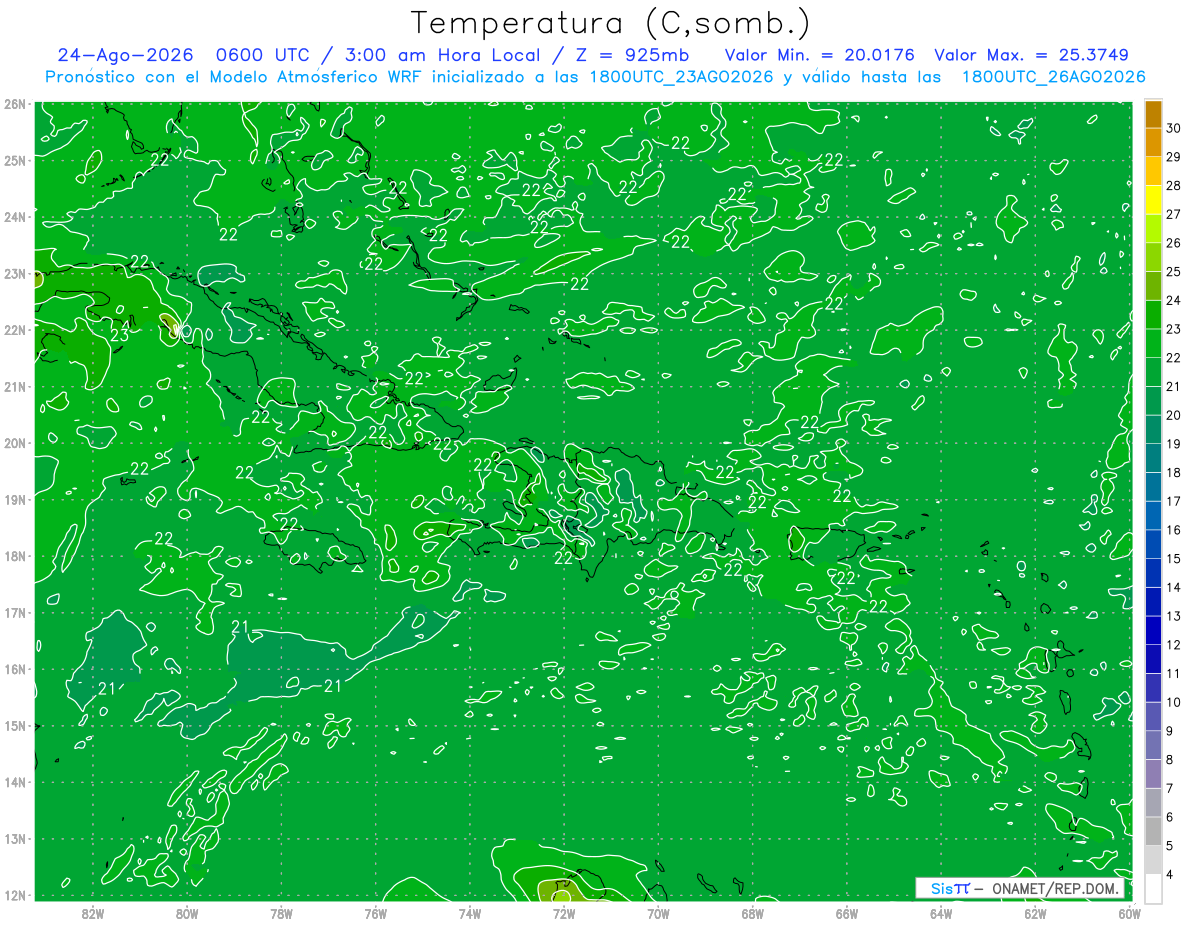1200x927 pixels.
Task: Click the '62W' longitude axis label
Action: click(x=1035, y=913)
